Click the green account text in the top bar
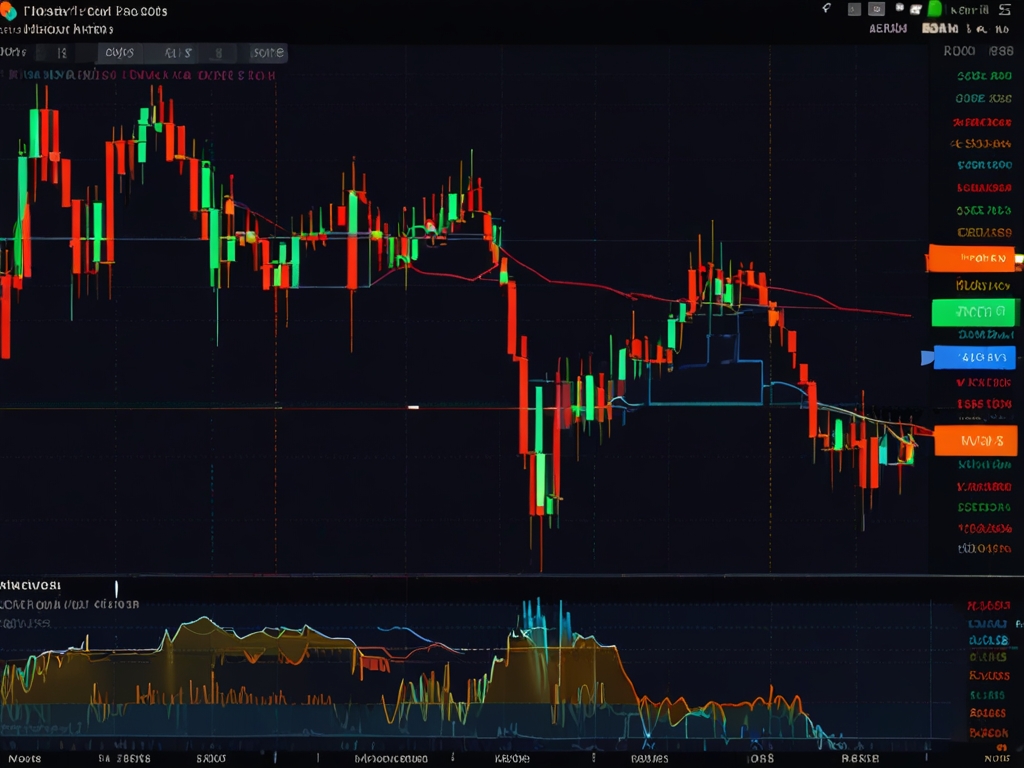1024x768 pixels. (970, 10)
